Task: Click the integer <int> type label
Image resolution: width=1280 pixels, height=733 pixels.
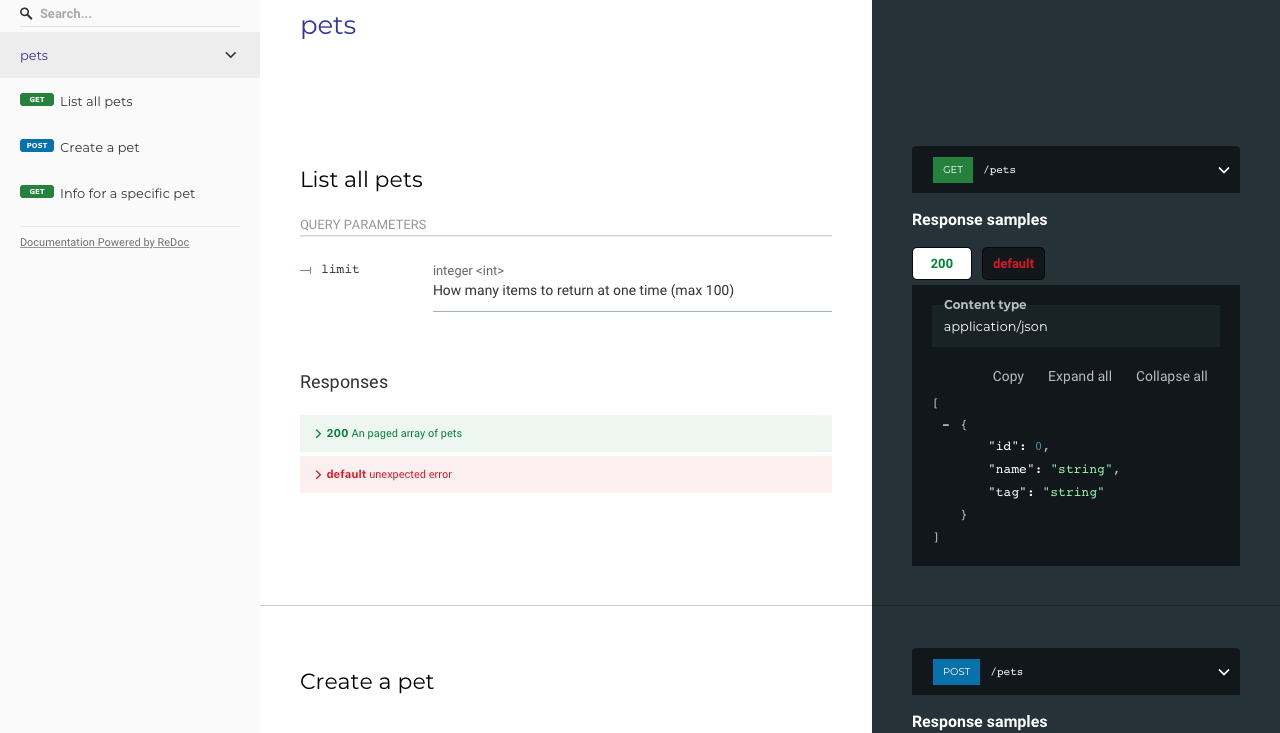Action: [468, 271]
